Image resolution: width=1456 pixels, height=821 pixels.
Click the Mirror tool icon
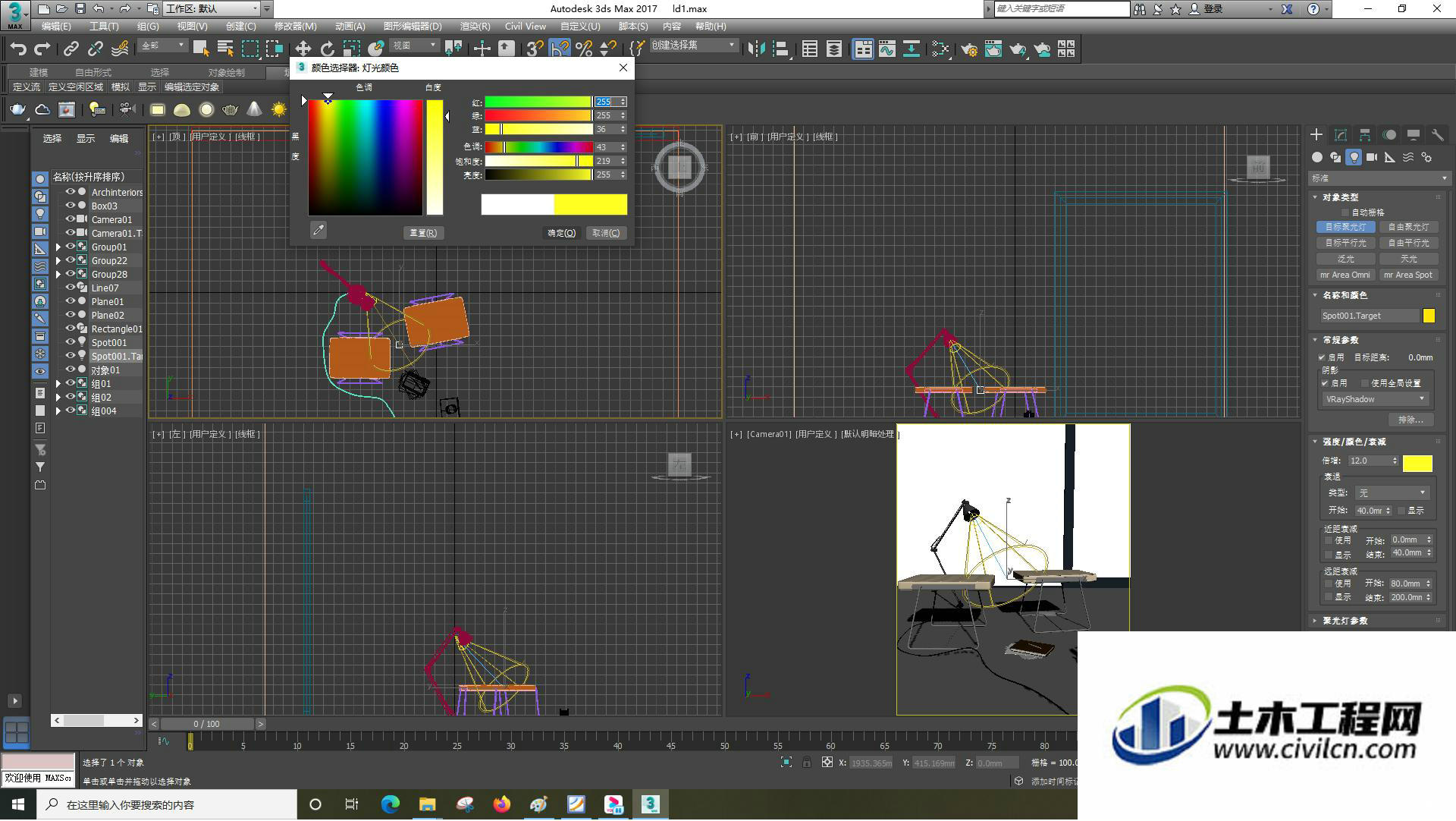[x=756, y=49]
